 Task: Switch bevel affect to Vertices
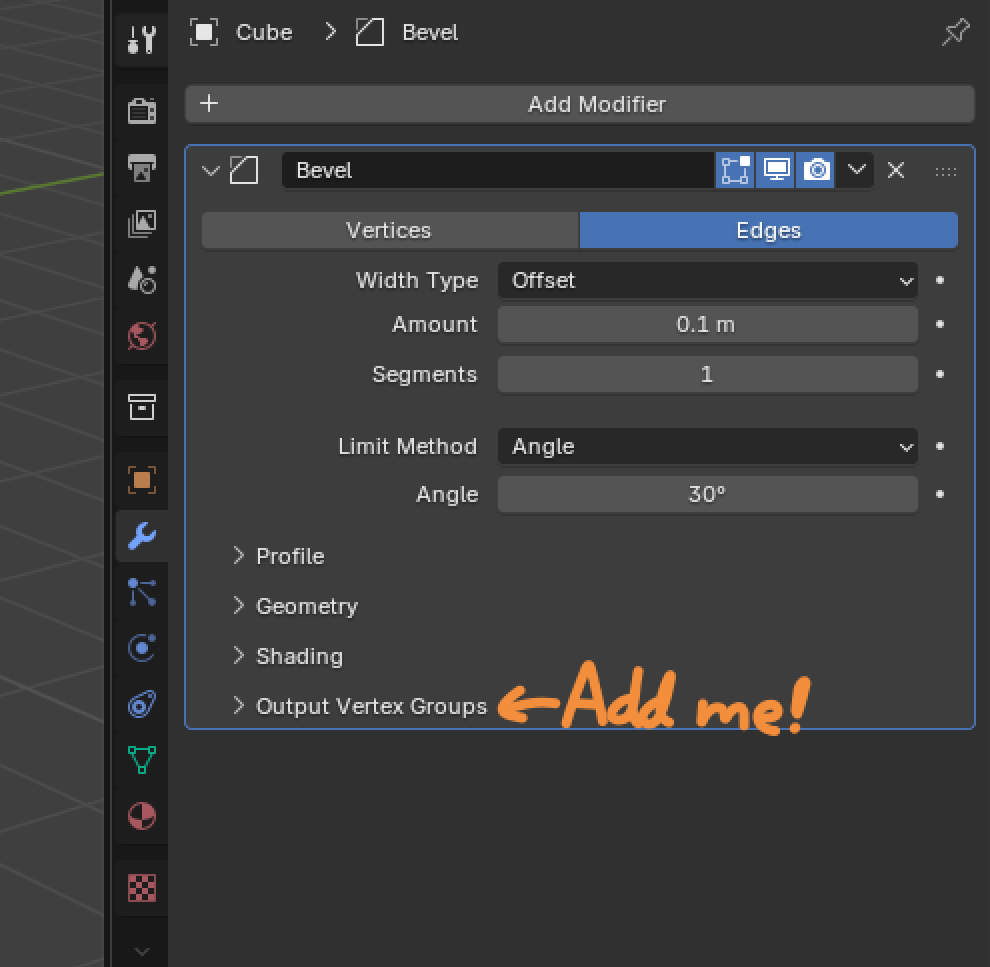[x=390, y=230]
